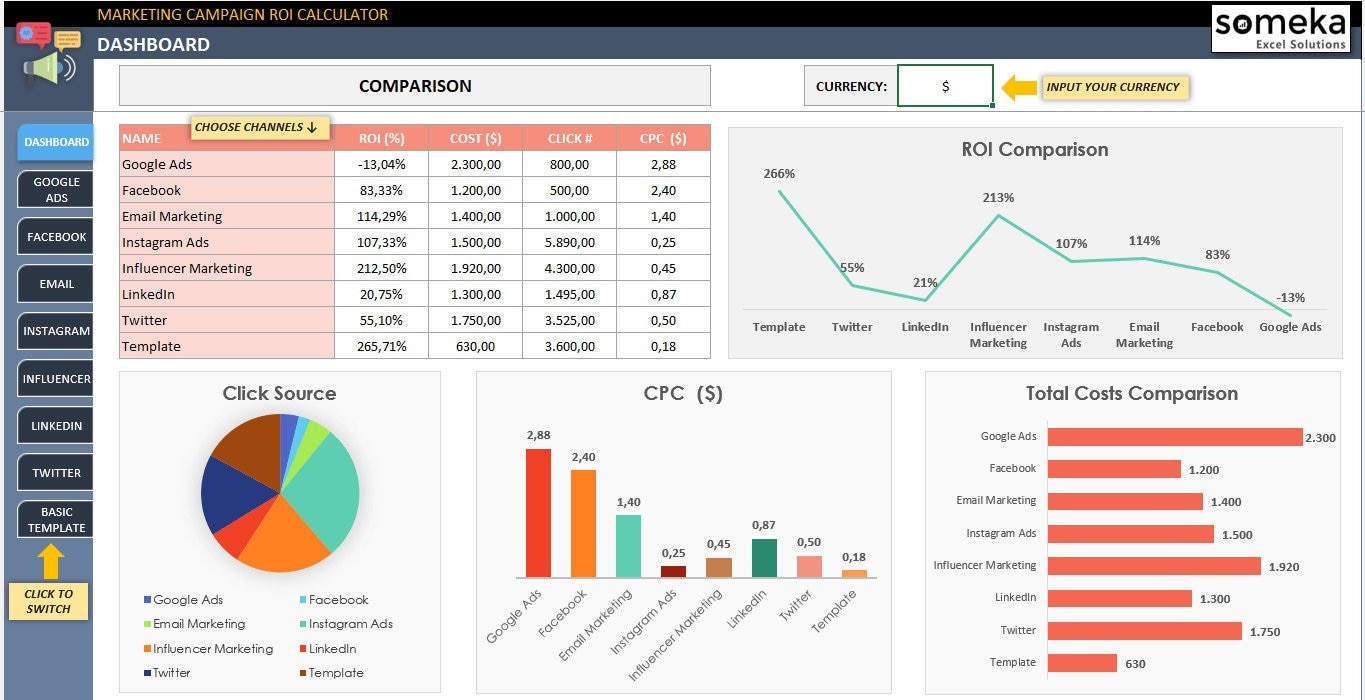This screenshot has width=1365, height=700.
Task: Open the LINKEDIN channel page
Action: (55, 425)
